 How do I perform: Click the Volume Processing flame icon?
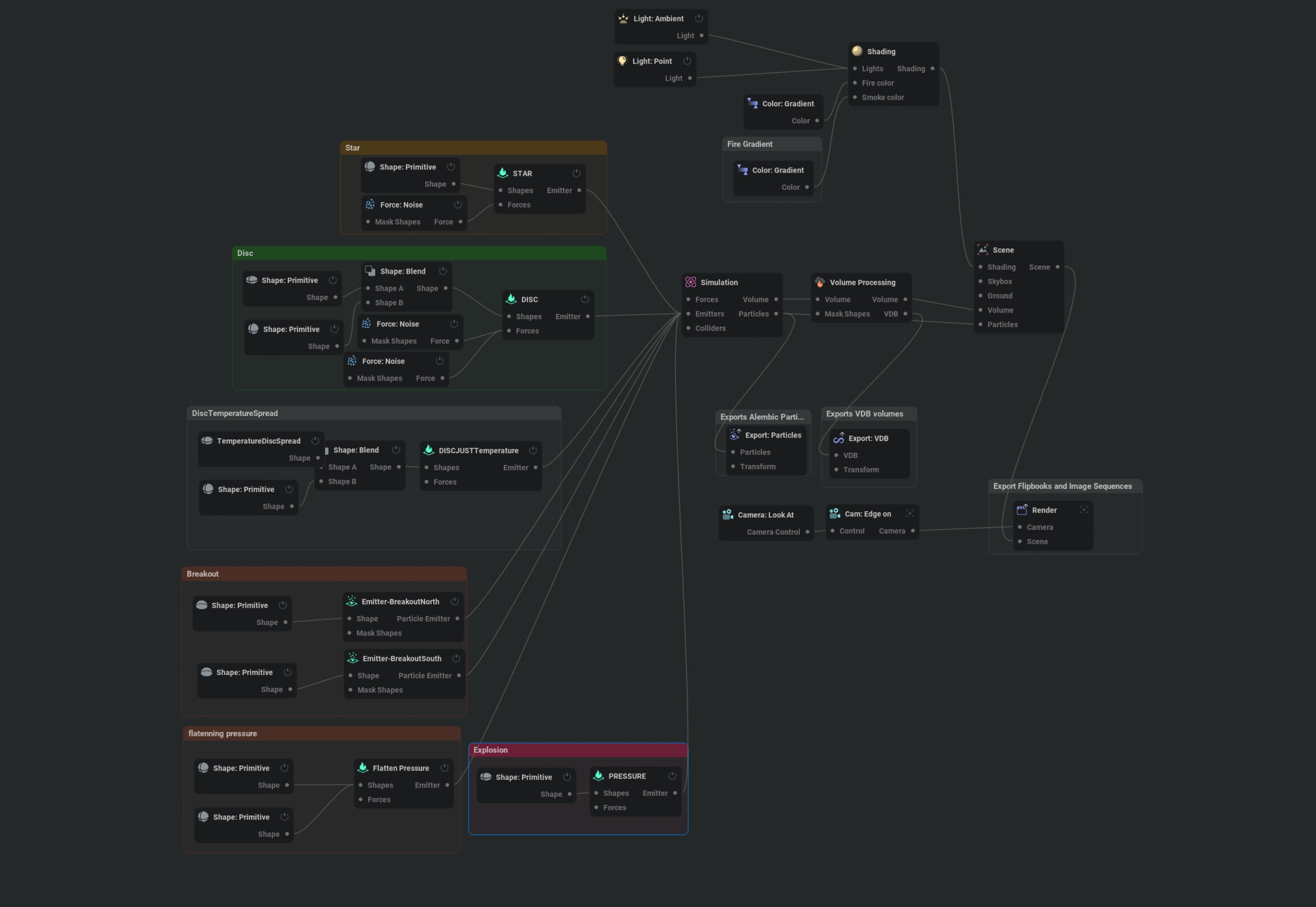[820, 282]
